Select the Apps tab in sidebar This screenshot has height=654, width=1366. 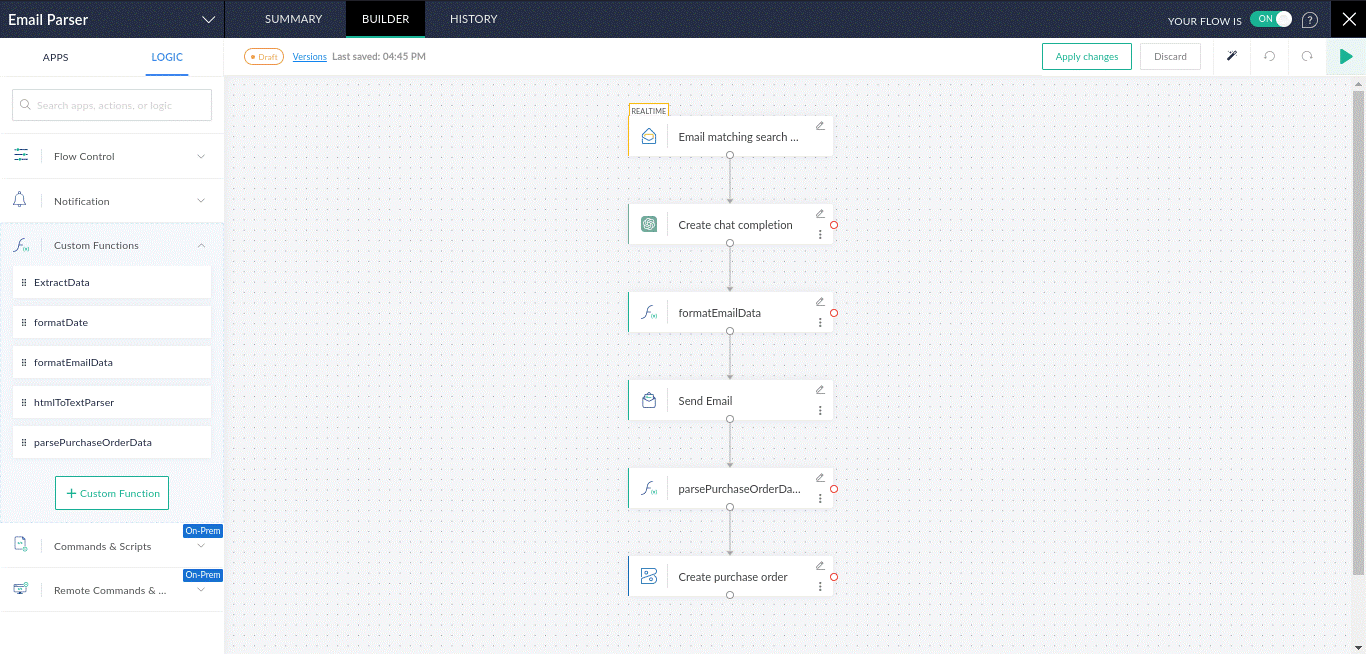(x=56, y=57)
